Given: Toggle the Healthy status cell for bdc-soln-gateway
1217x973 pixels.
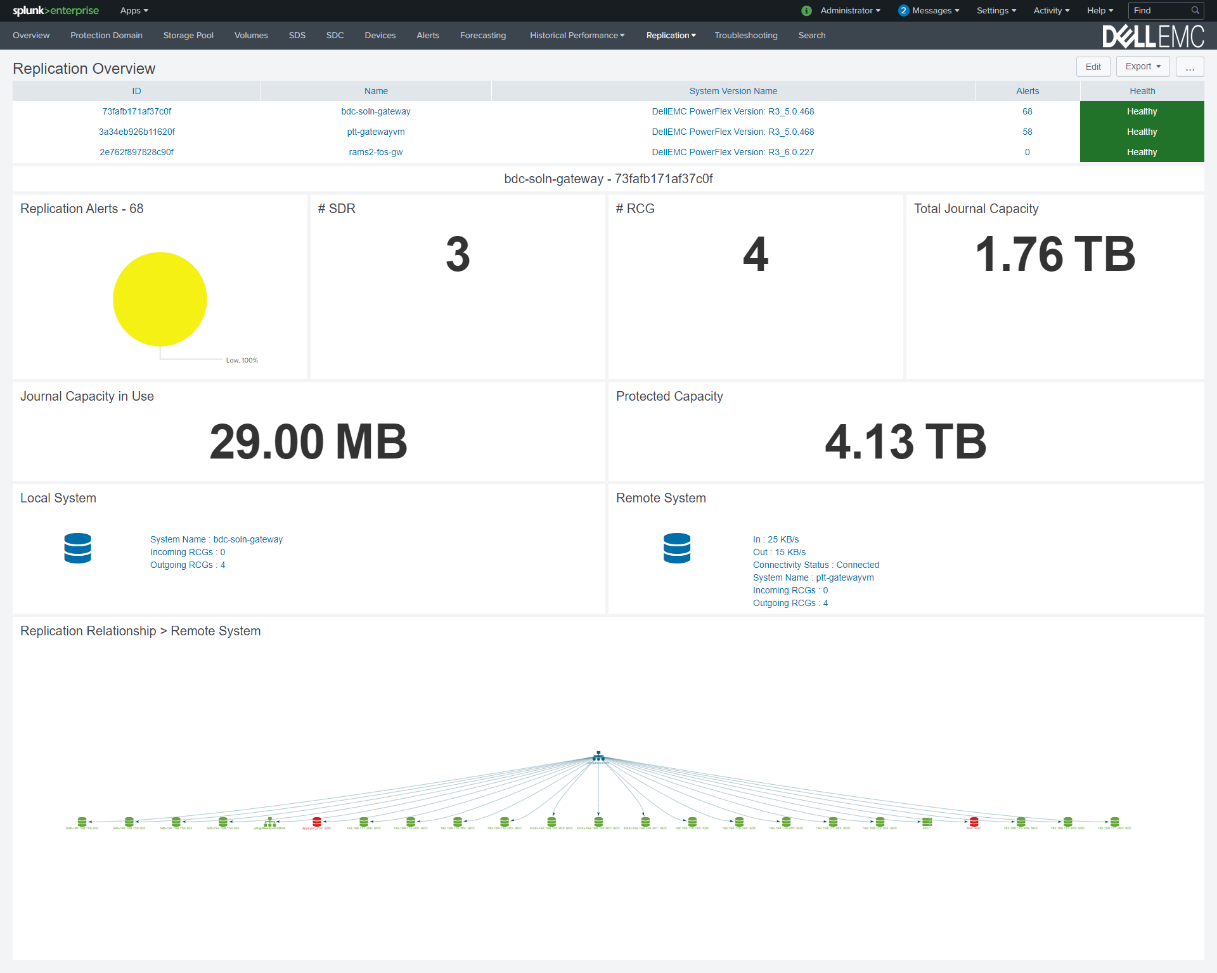Looking at the screenshot, I should pyautogui.click(x=1141, y=111).
